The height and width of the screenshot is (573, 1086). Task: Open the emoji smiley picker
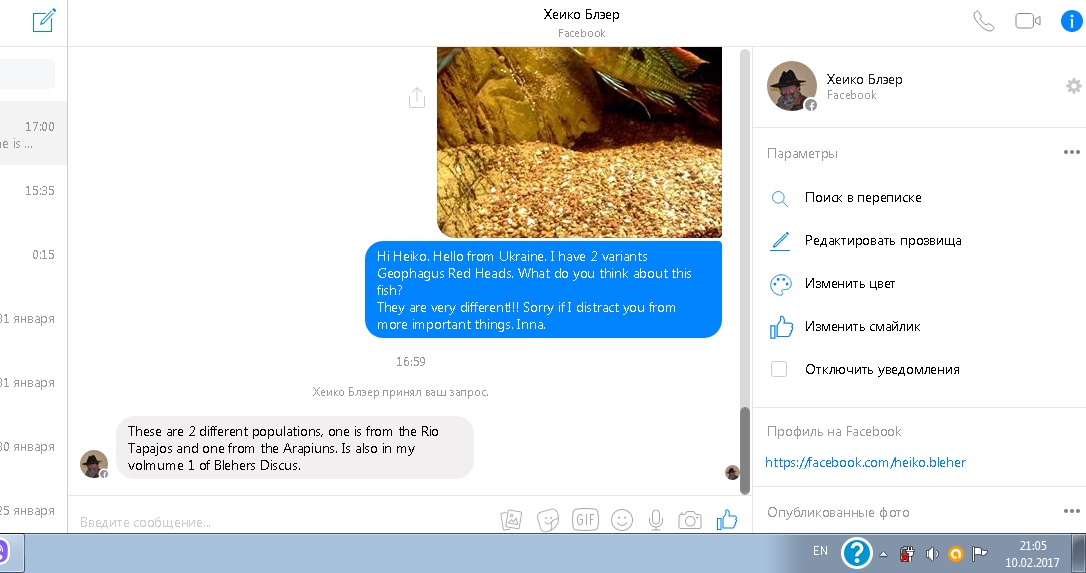pyautogui.click(x=622, y=520)
